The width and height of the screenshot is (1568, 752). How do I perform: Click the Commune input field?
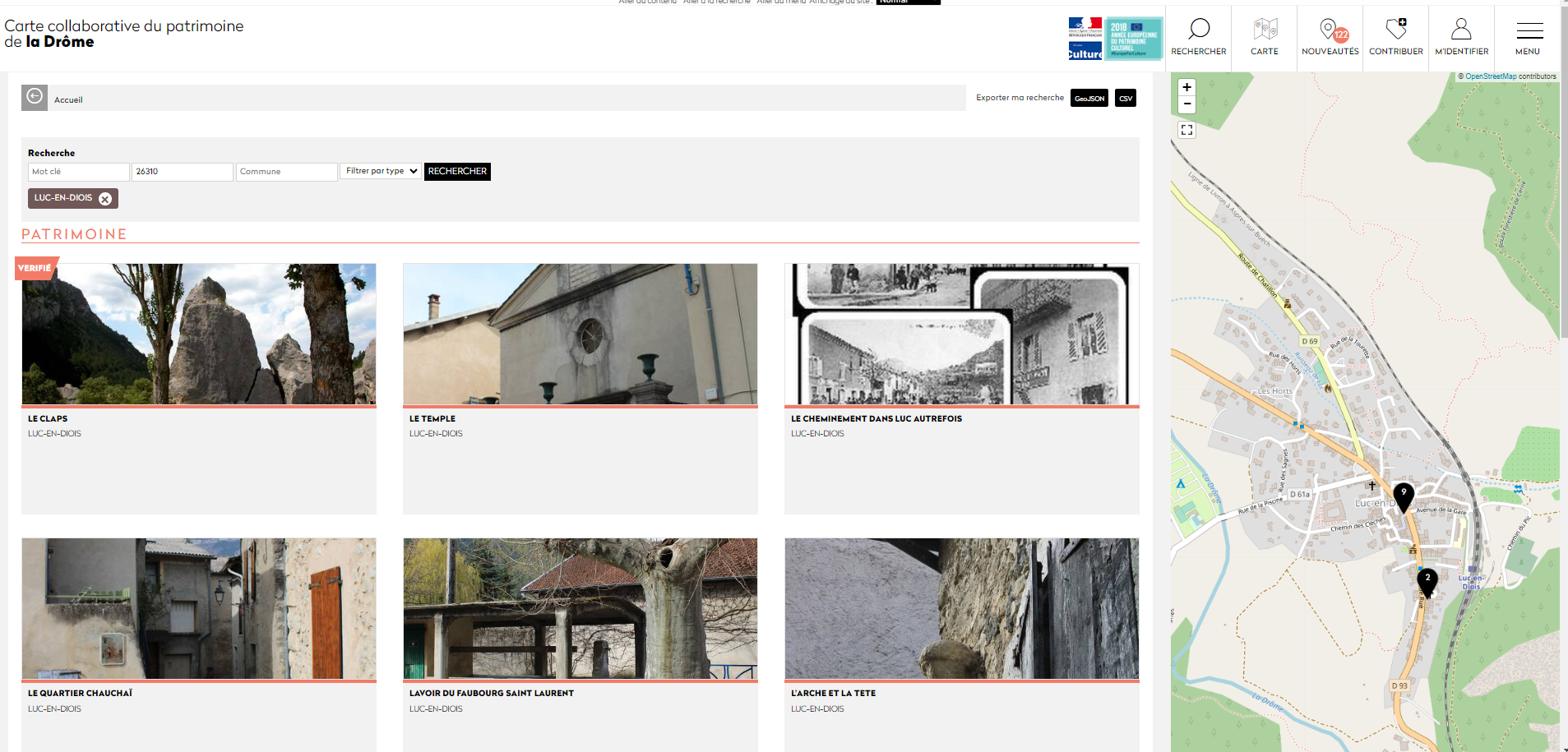point(287,172)
